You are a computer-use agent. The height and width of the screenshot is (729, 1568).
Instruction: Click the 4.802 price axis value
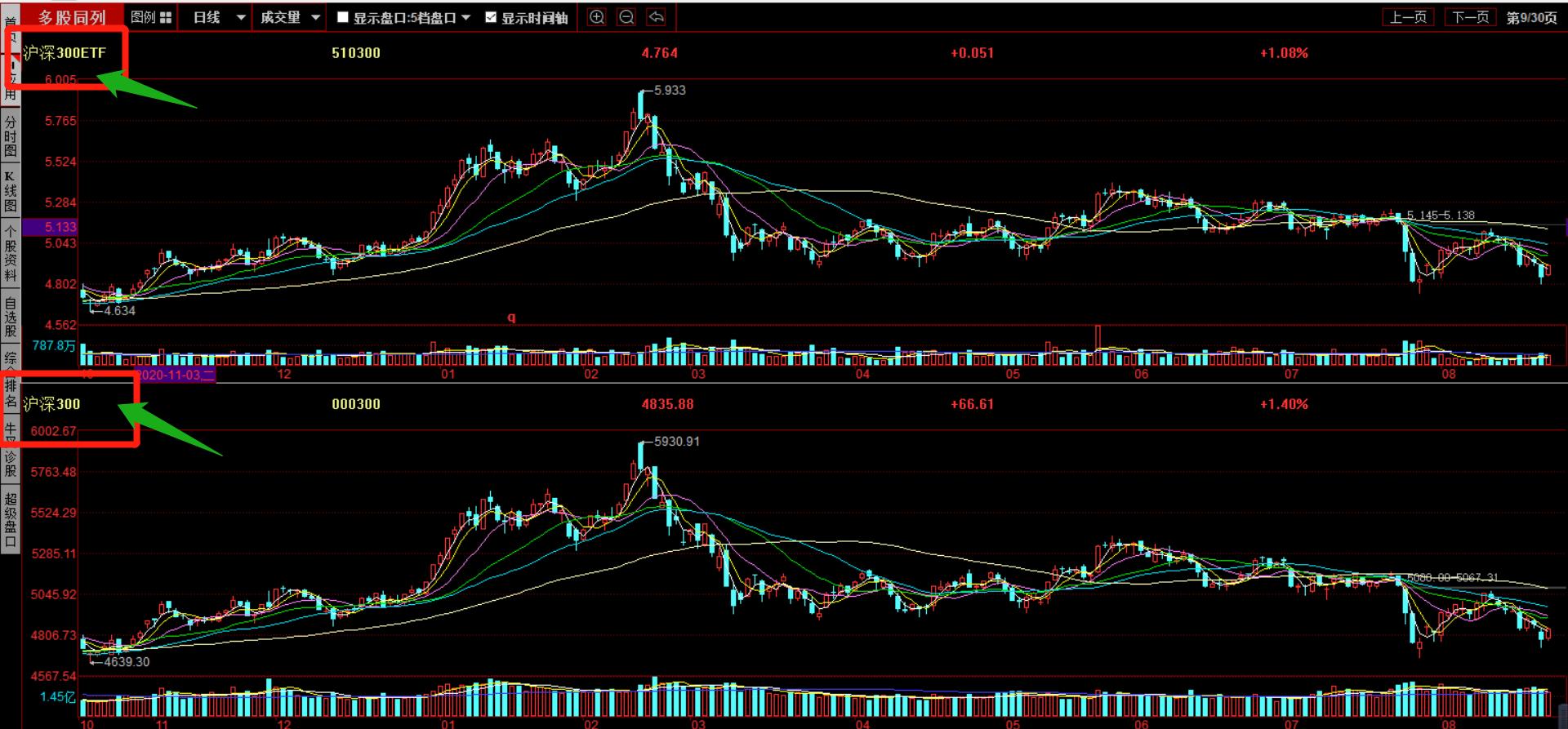coord(60,284)
